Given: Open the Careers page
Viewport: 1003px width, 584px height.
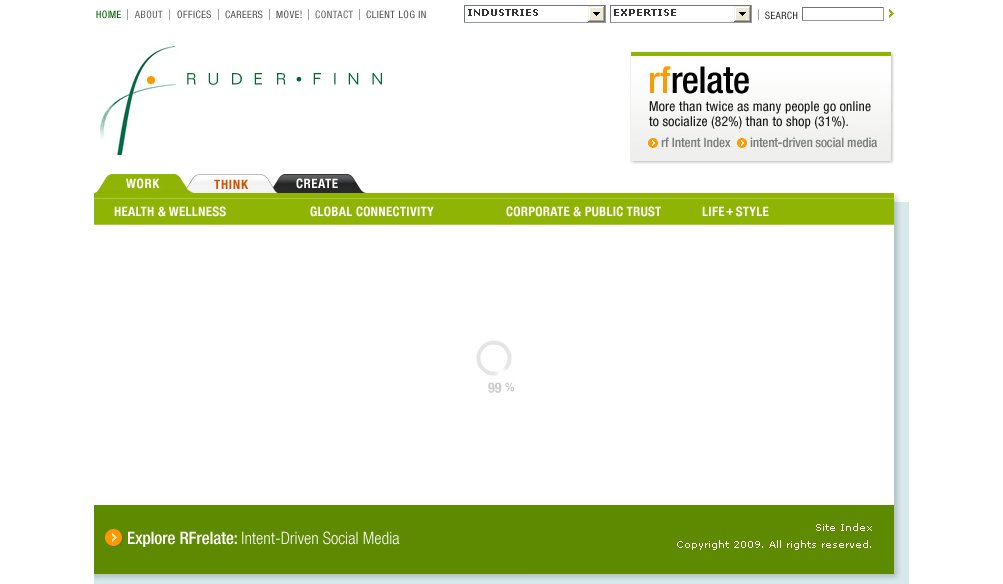Looking at the screenshot, I should [244, 15].
